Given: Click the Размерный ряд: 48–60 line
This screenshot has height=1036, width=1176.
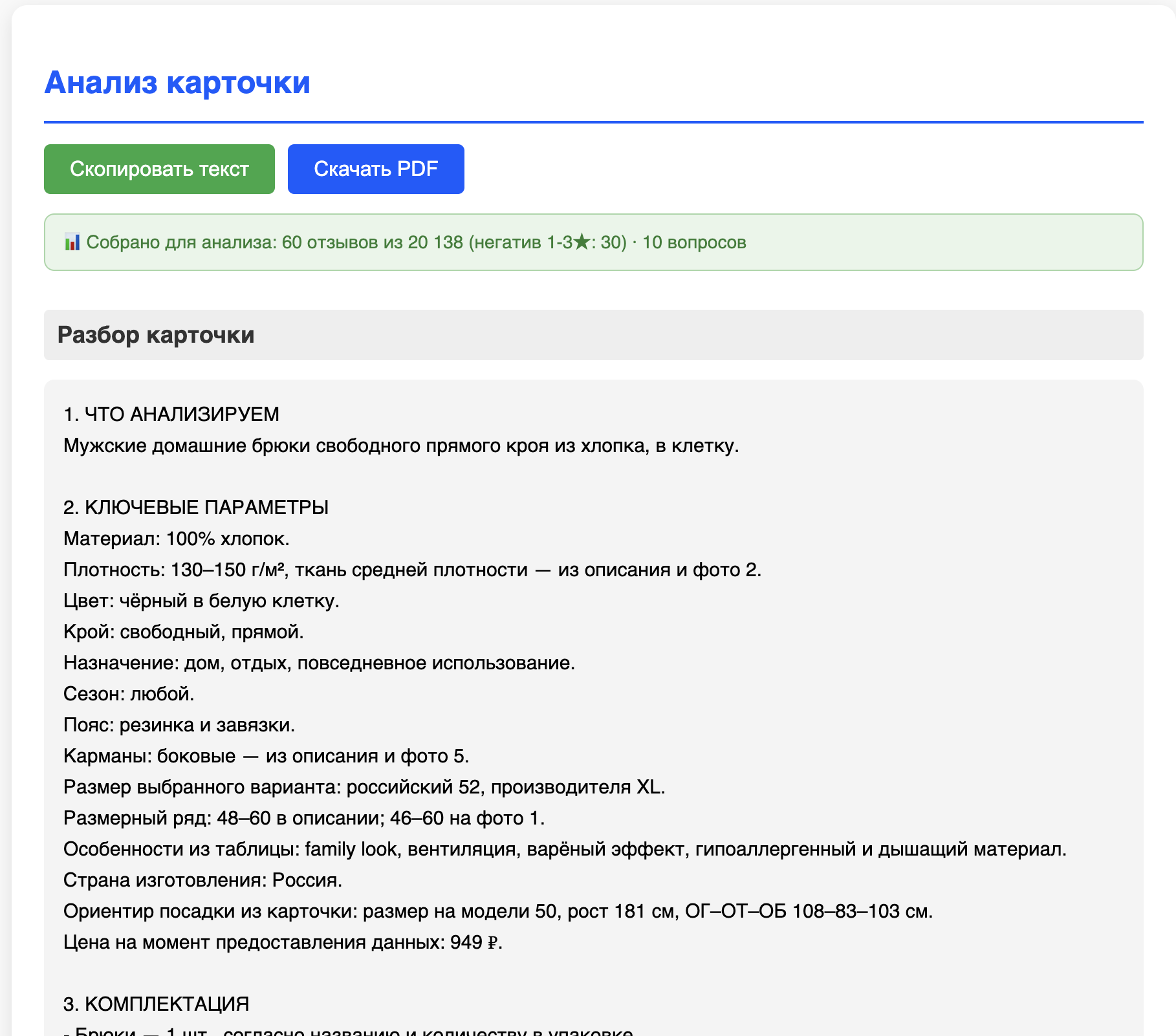Looking at the screenshot, I should [x=304, y=818].
